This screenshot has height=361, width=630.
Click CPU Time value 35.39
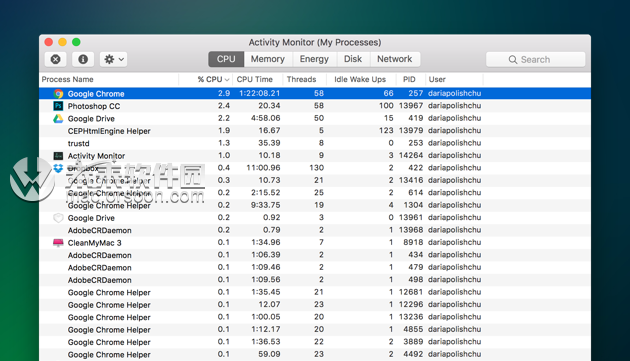coord(269,143)
